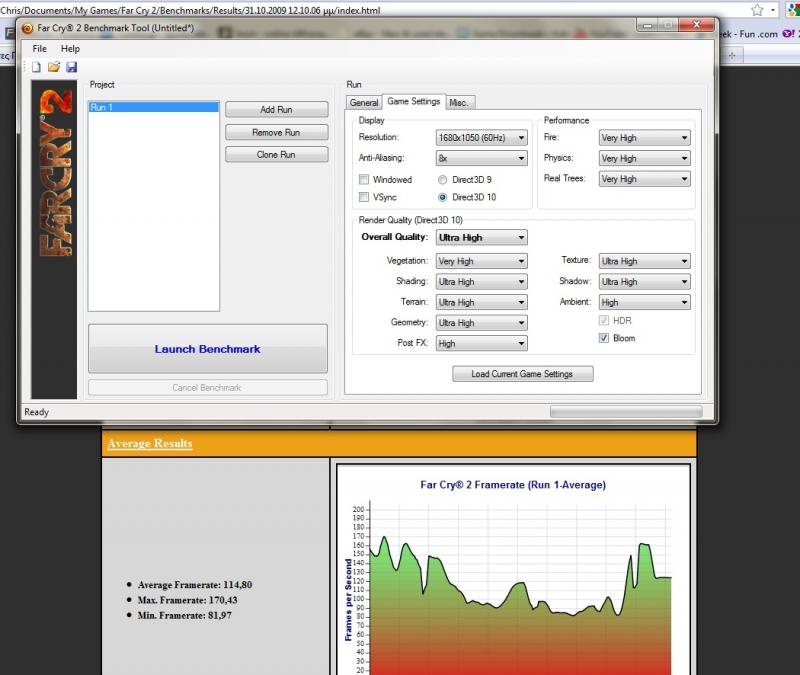Select the Direct3D 9 radio button
This screenshot has height=675, width=800.
click(442, 180)
